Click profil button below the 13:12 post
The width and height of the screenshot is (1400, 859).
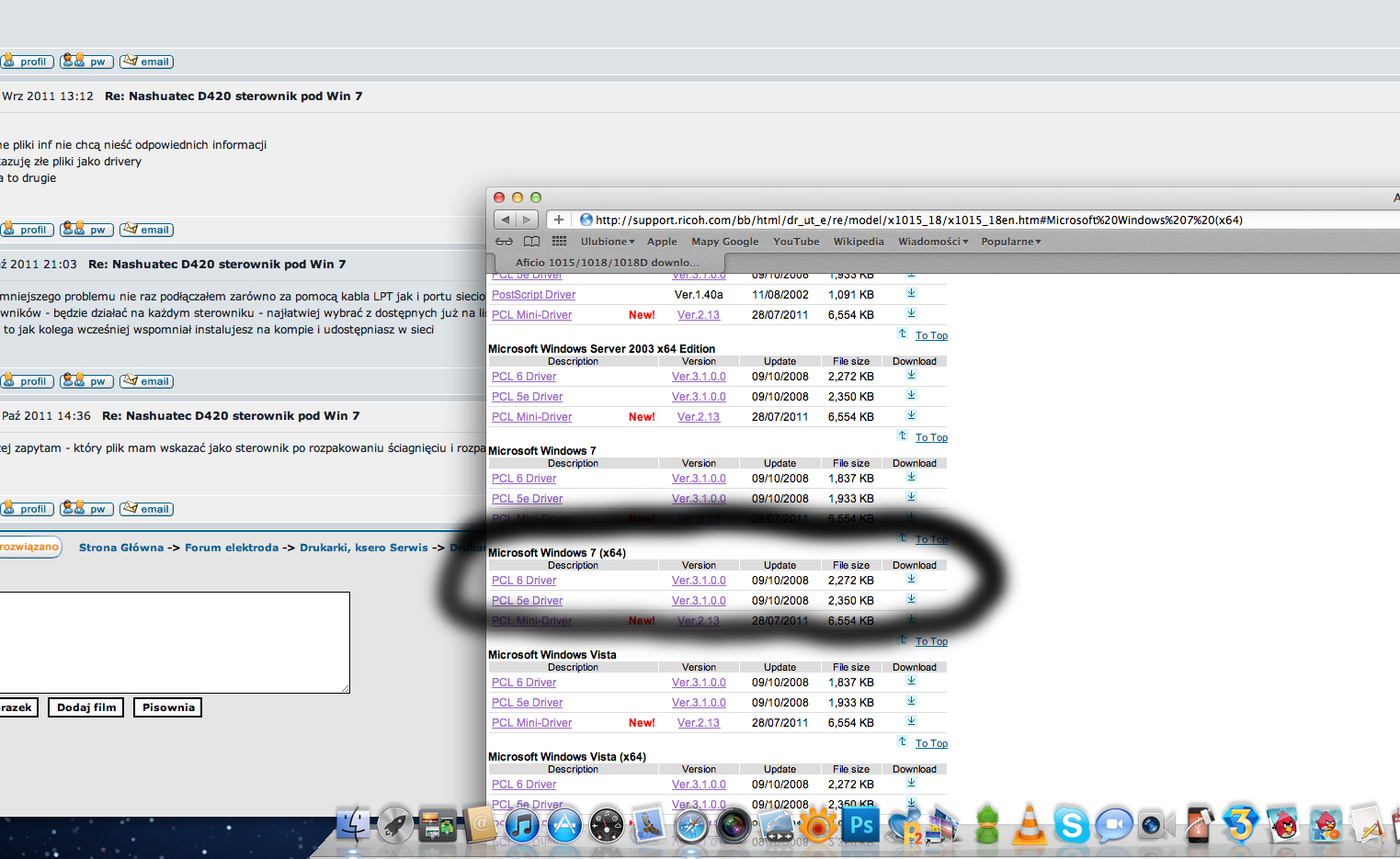click(x=27, y=230)
